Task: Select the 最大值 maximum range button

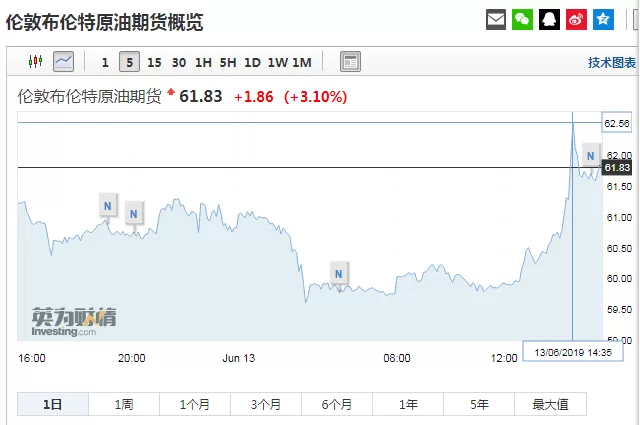Action: 551,404
